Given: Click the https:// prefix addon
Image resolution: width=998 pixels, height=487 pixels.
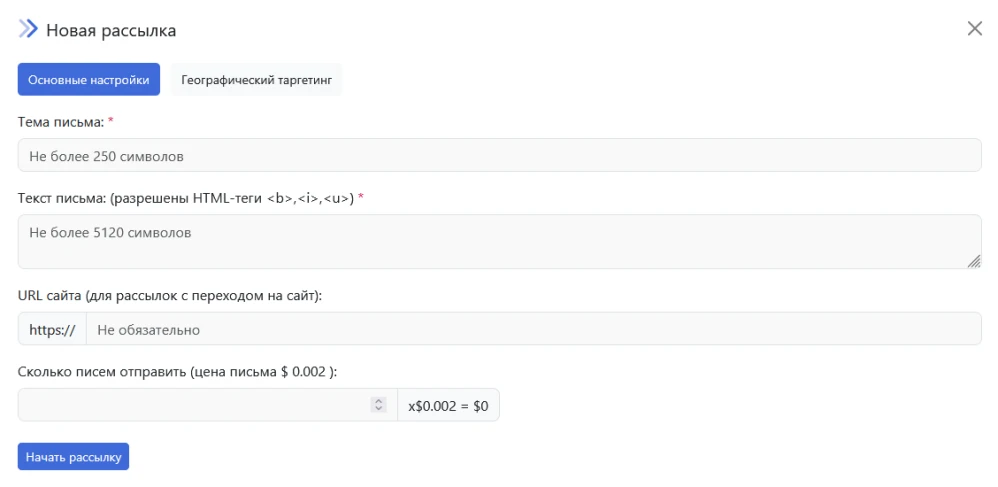Looking at the screenshot, I should click(52, 329).
